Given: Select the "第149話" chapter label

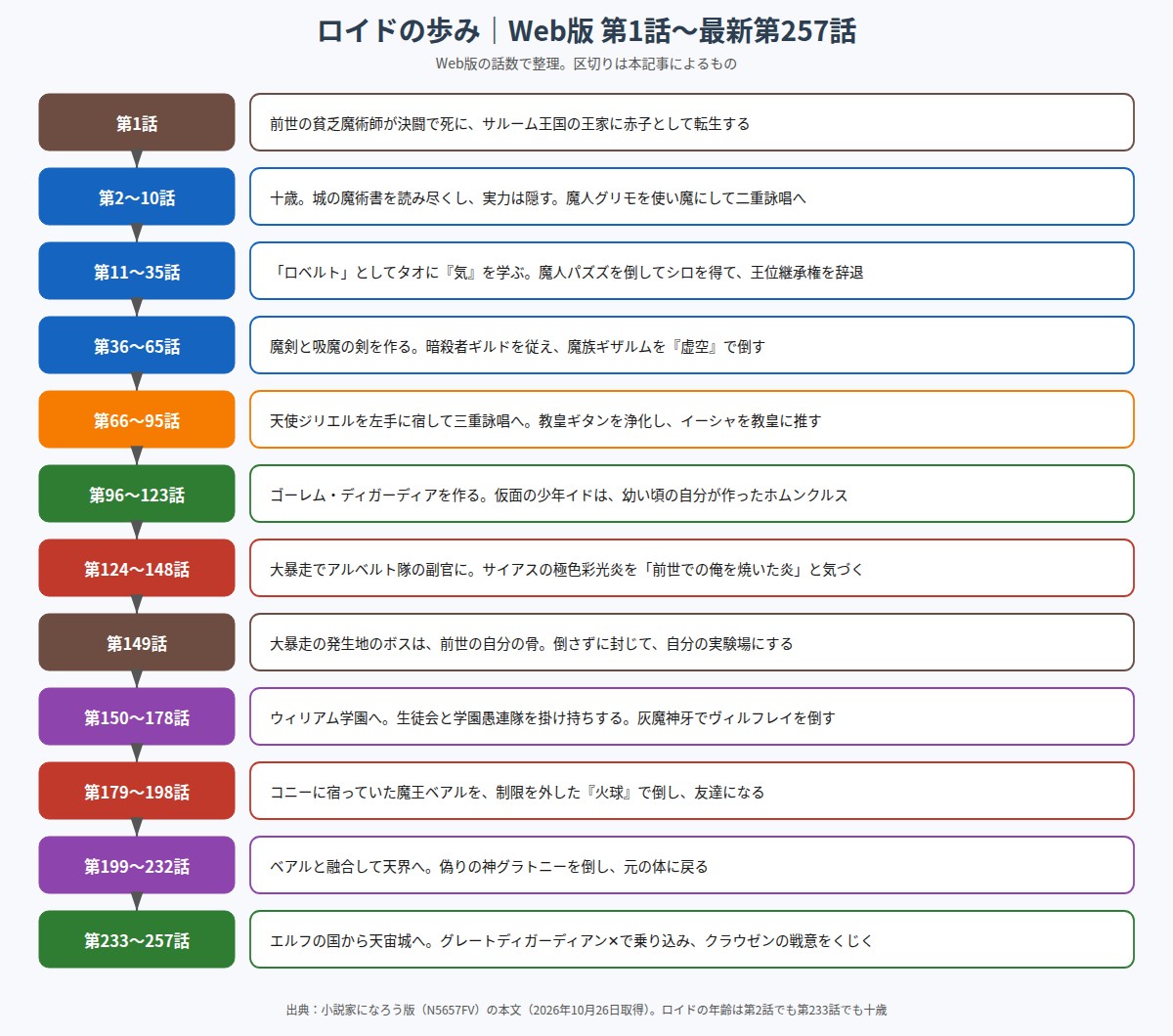Looking at the screenshot, I should 137,643.
